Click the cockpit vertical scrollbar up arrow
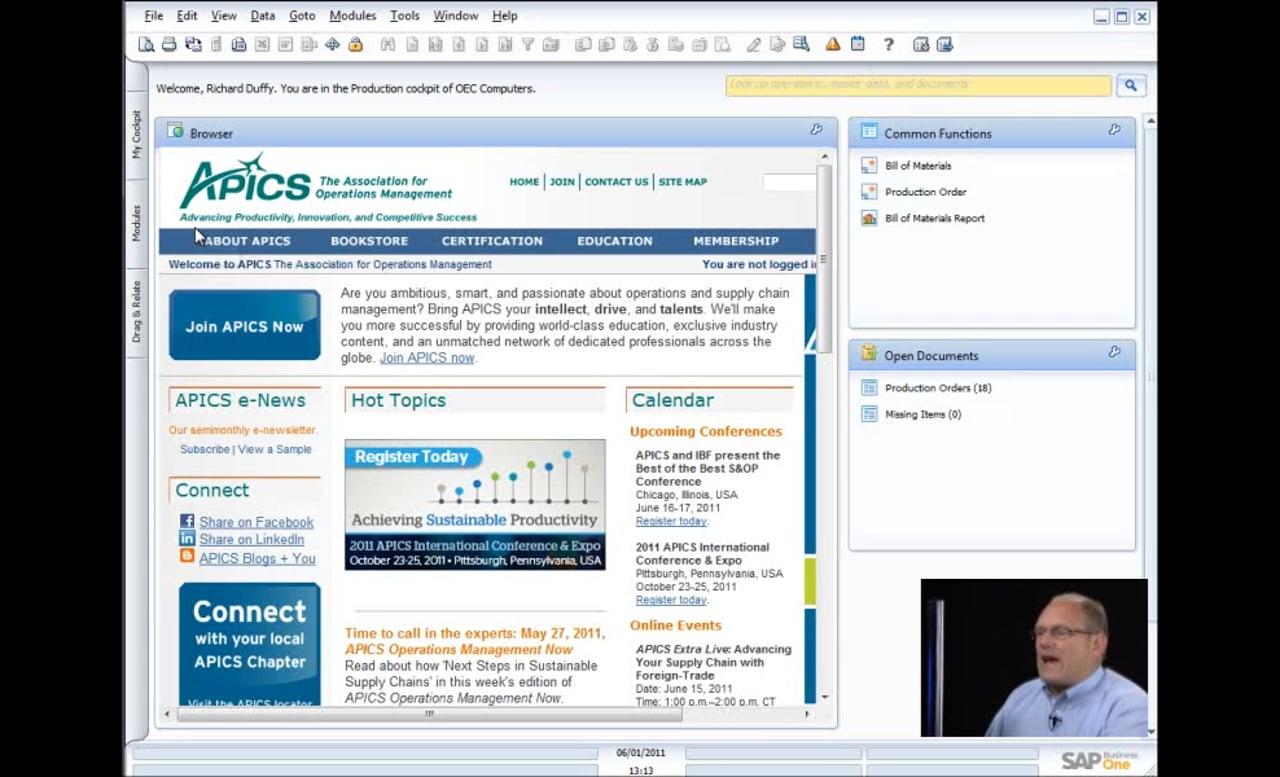 (x=1150, y=121)
